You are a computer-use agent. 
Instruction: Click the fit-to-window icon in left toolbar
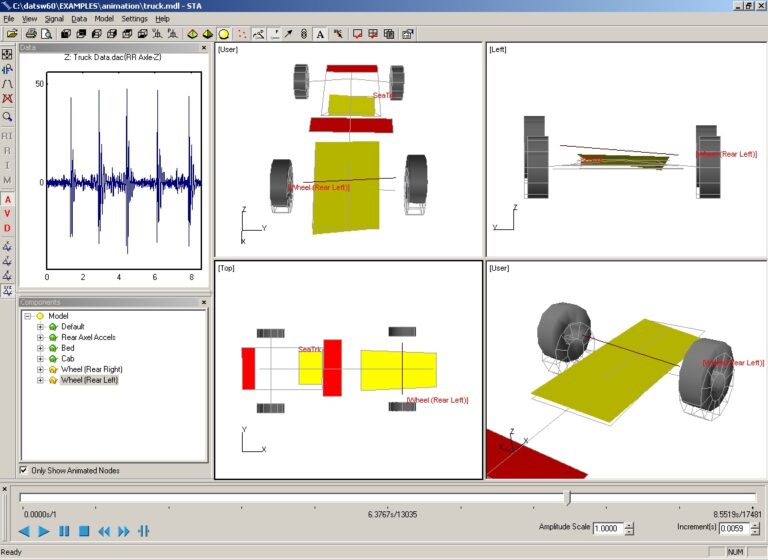coord(7,54)
